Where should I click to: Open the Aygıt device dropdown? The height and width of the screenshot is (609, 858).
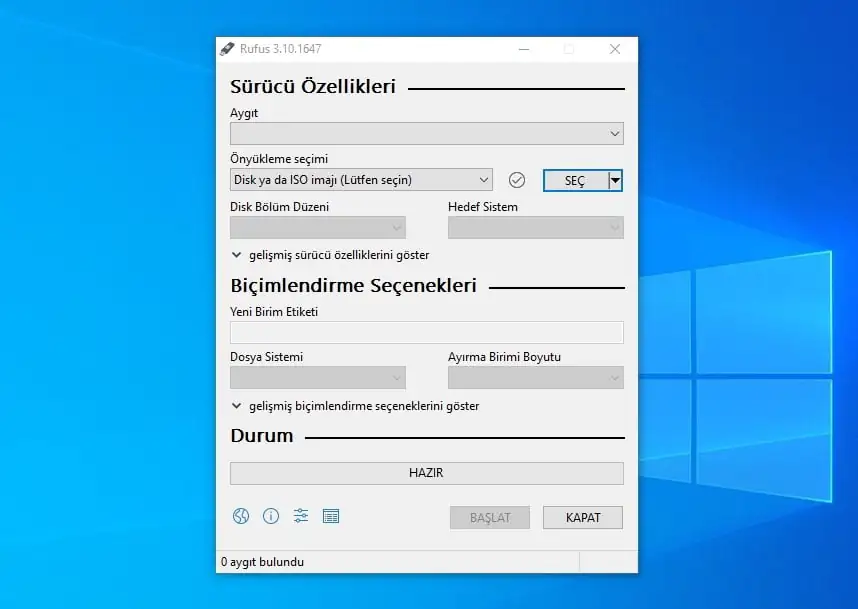tap(426, 133)
